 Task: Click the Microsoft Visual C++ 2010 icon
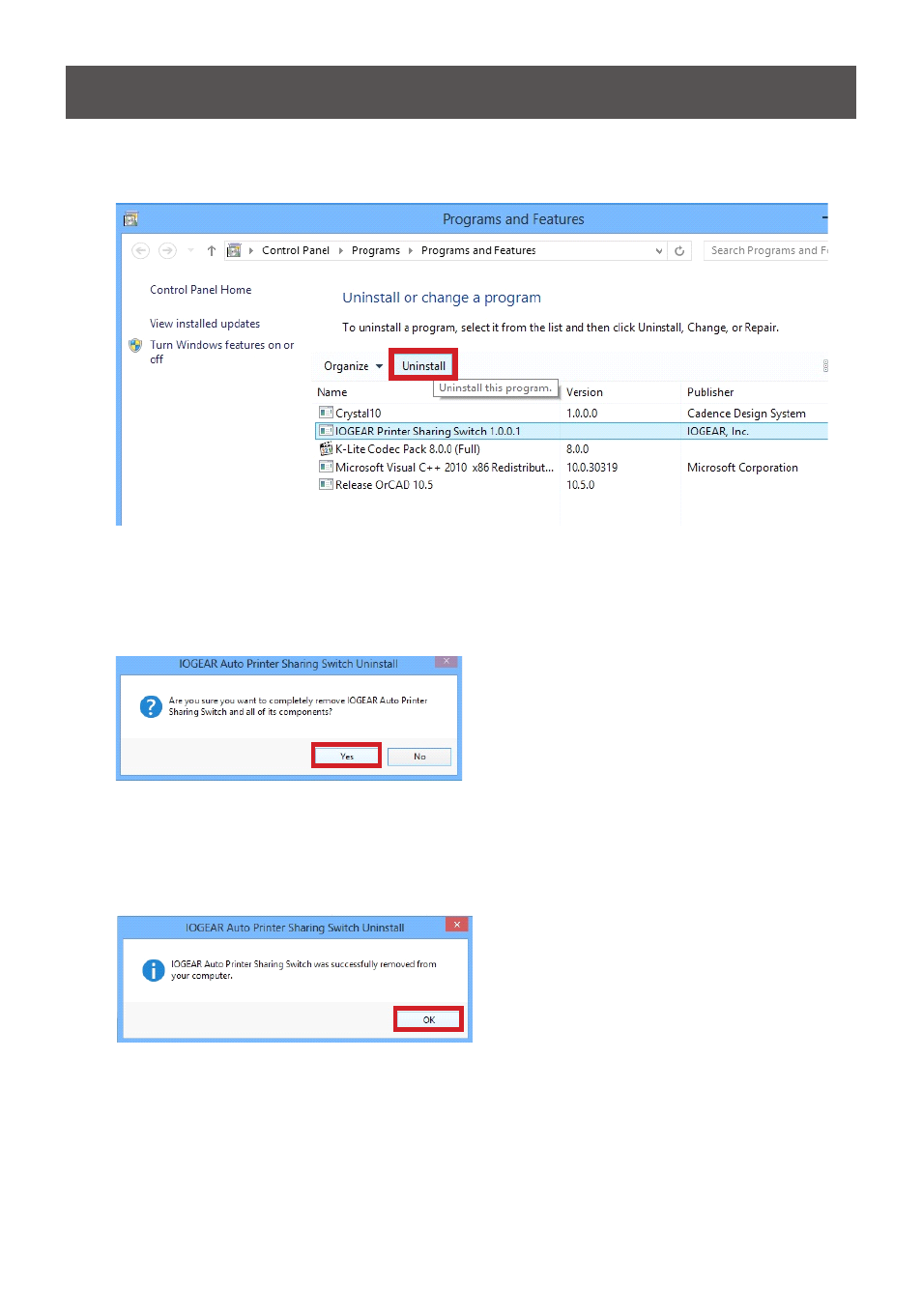(x=326, y=467)
